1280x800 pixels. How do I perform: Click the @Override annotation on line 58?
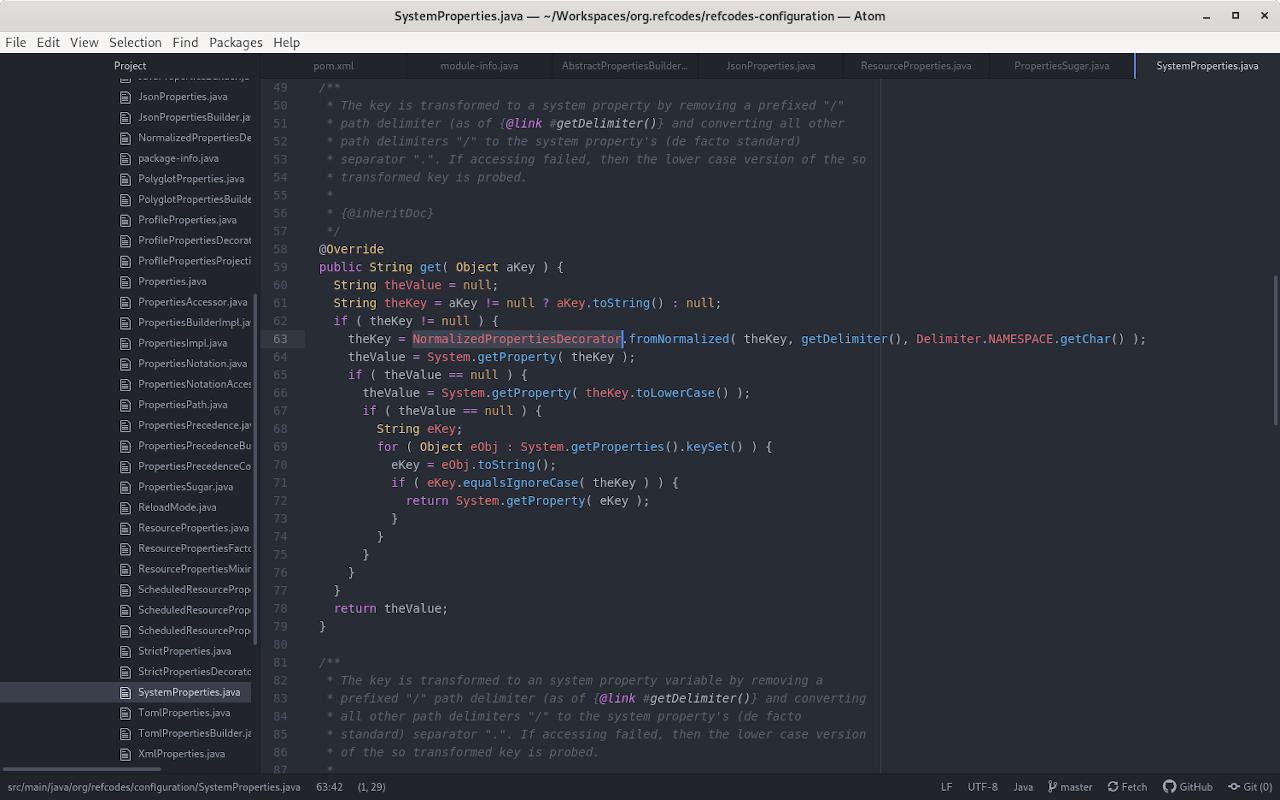[x=351, y=249]
